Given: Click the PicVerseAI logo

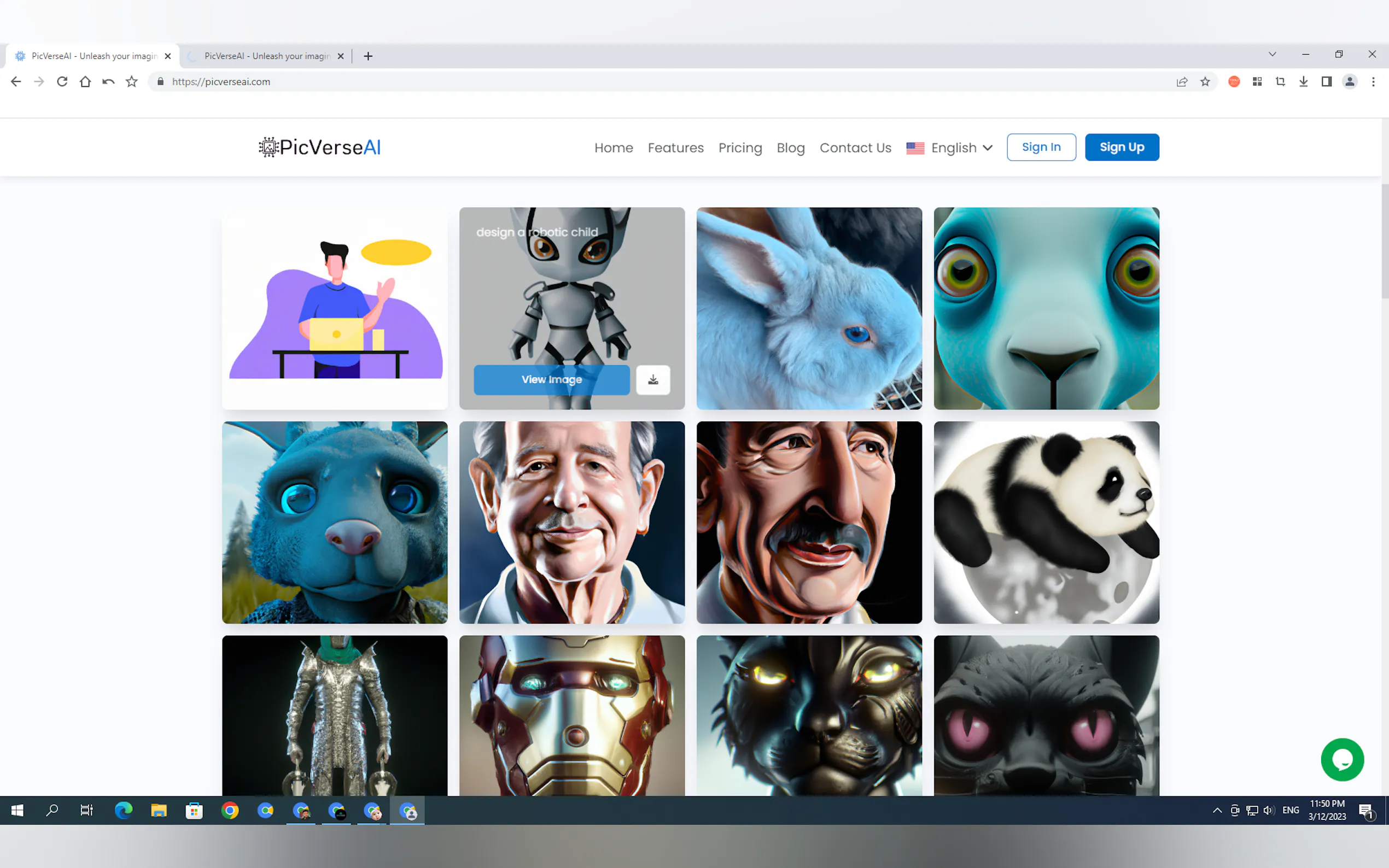Looking at the screenshot, I should pyautogui.click(x=320, y=148).
